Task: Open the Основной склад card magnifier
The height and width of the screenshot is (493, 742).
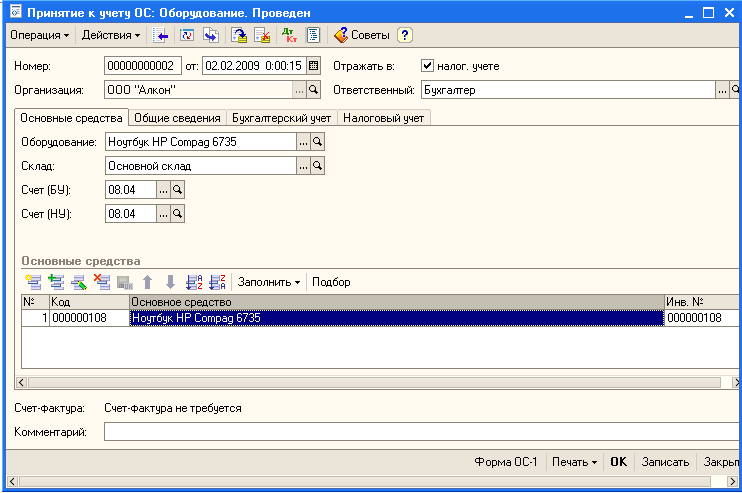Action: 318,166
